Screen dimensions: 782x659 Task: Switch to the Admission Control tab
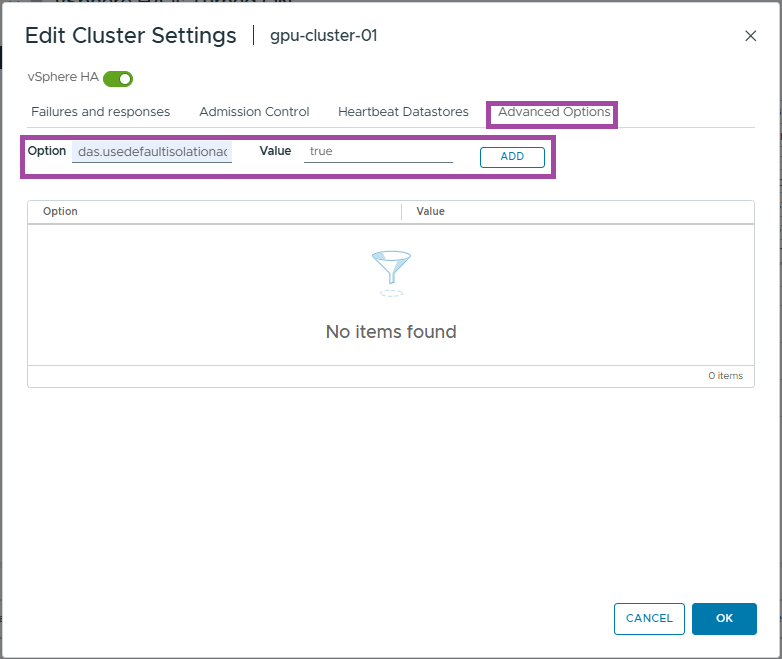pos(254,112)
